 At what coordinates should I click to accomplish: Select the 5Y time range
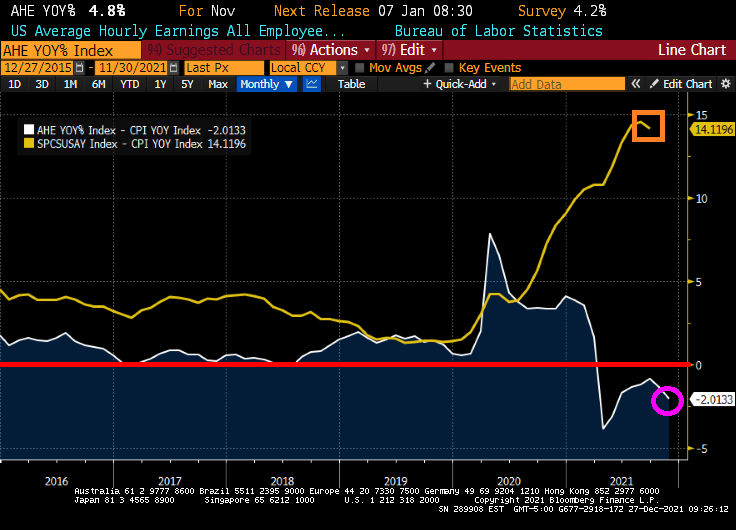click(x=187, y=84)
